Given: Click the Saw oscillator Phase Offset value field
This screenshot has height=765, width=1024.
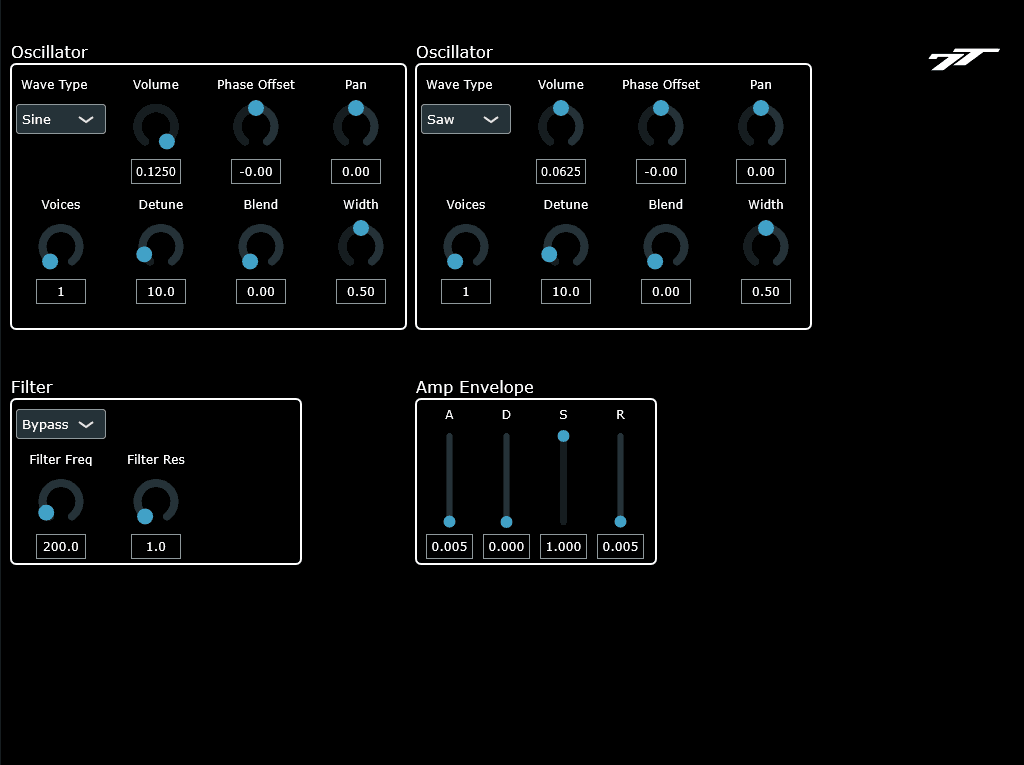Looking at the screenshot, I should [661, 172].
